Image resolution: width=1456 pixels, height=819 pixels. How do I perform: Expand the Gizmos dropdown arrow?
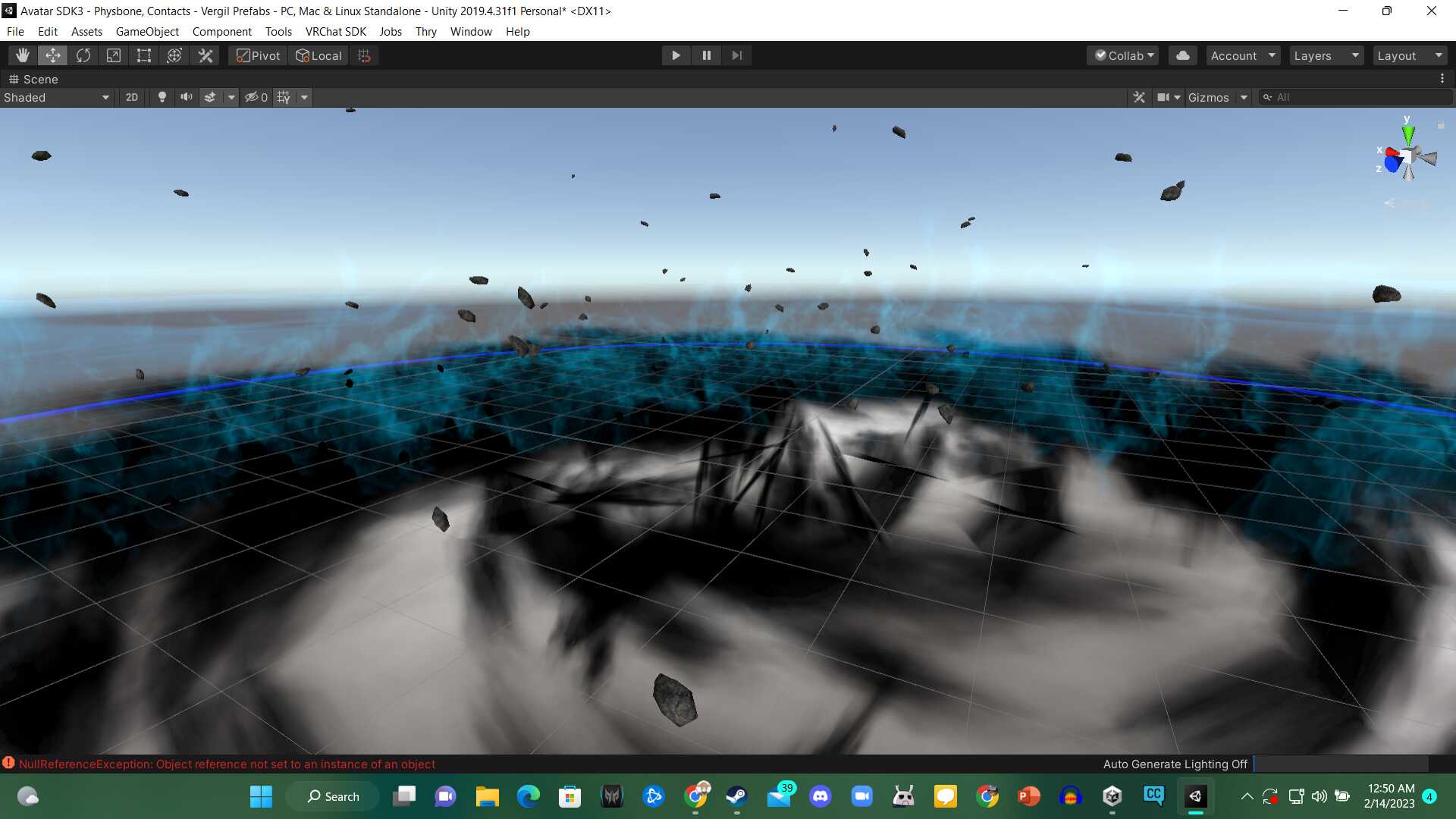click(x=1244, y=97)
